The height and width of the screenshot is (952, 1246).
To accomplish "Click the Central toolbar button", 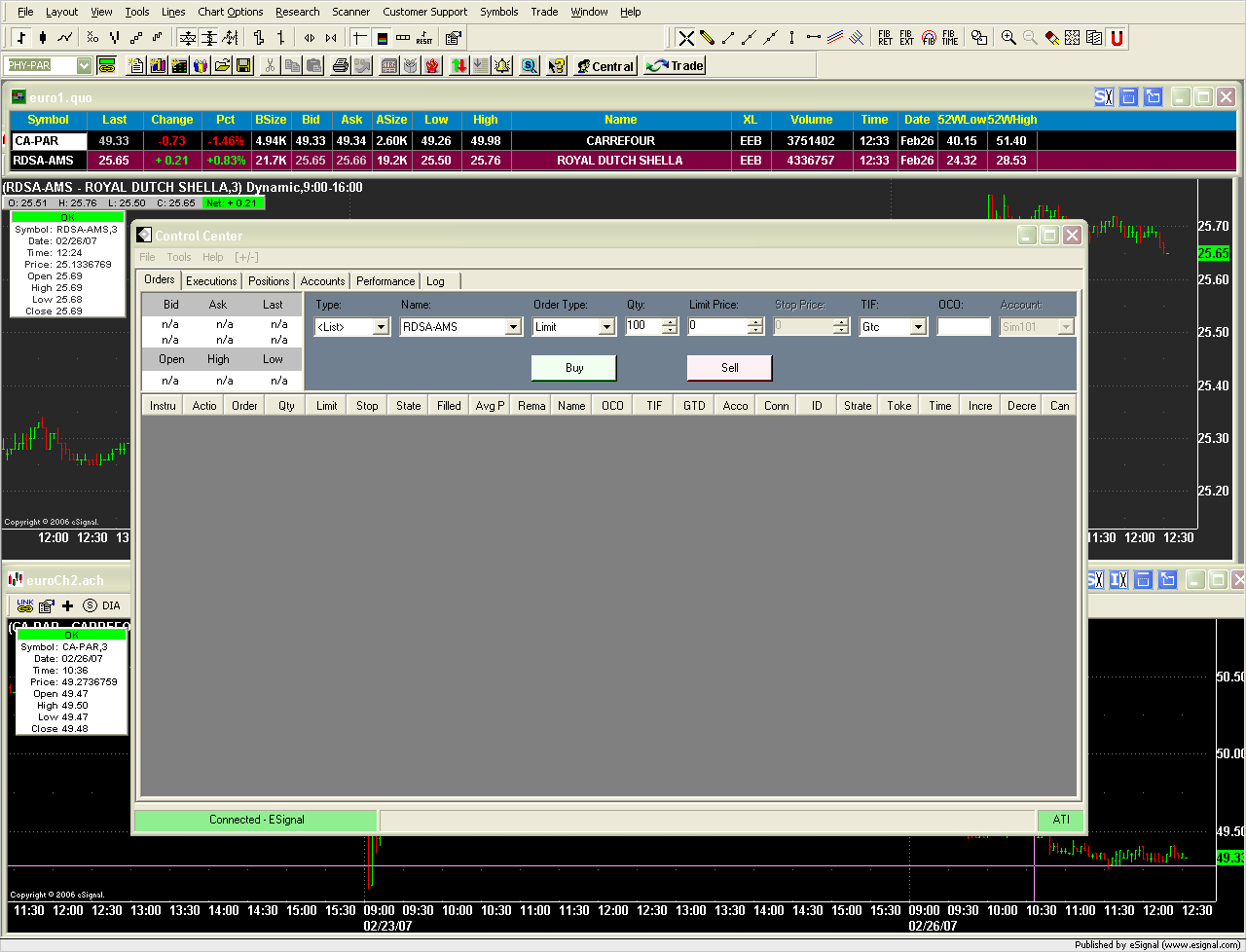I will (605, 66).
